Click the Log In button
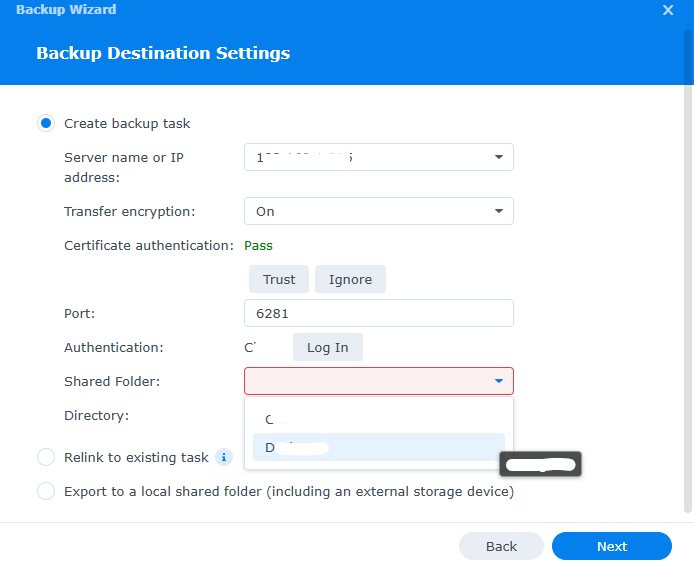 [328, 347]
